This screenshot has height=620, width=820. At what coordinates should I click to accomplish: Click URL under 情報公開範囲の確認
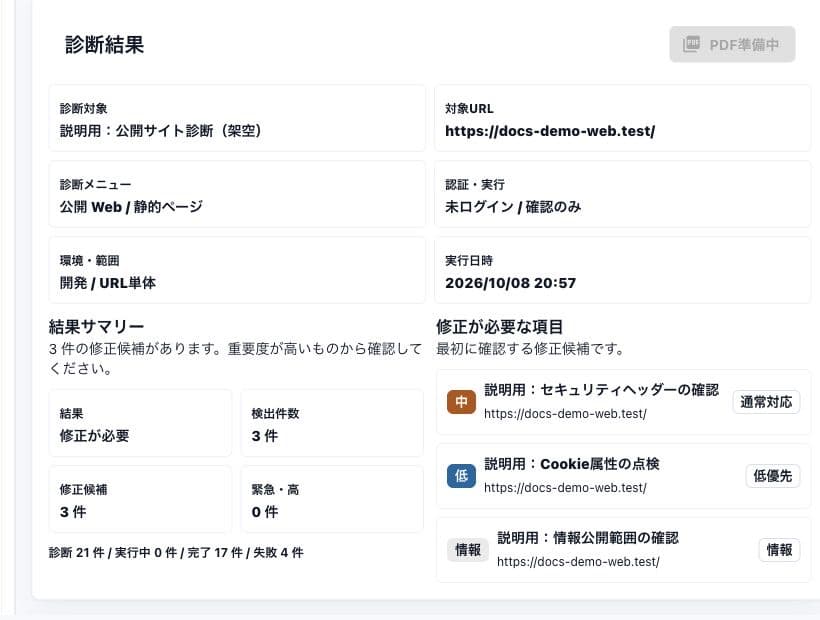[x=578, y=562]
